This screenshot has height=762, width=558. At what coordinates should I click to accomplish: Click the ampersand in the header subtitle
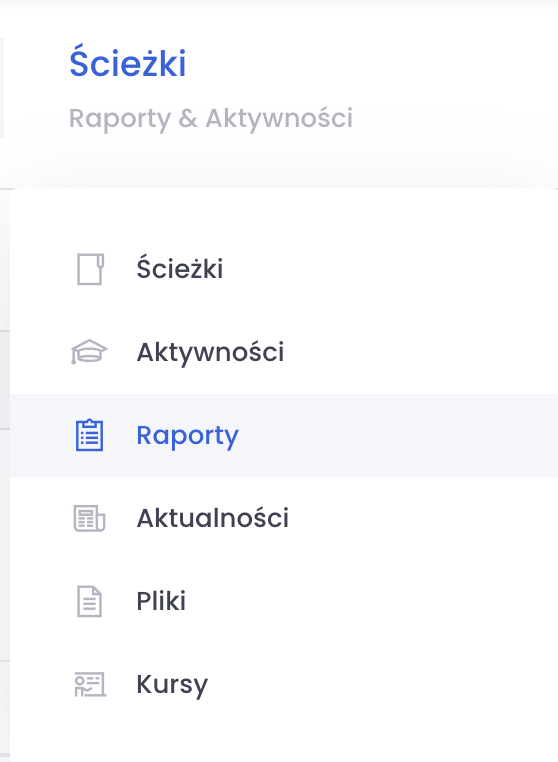(x=188, y=119)
